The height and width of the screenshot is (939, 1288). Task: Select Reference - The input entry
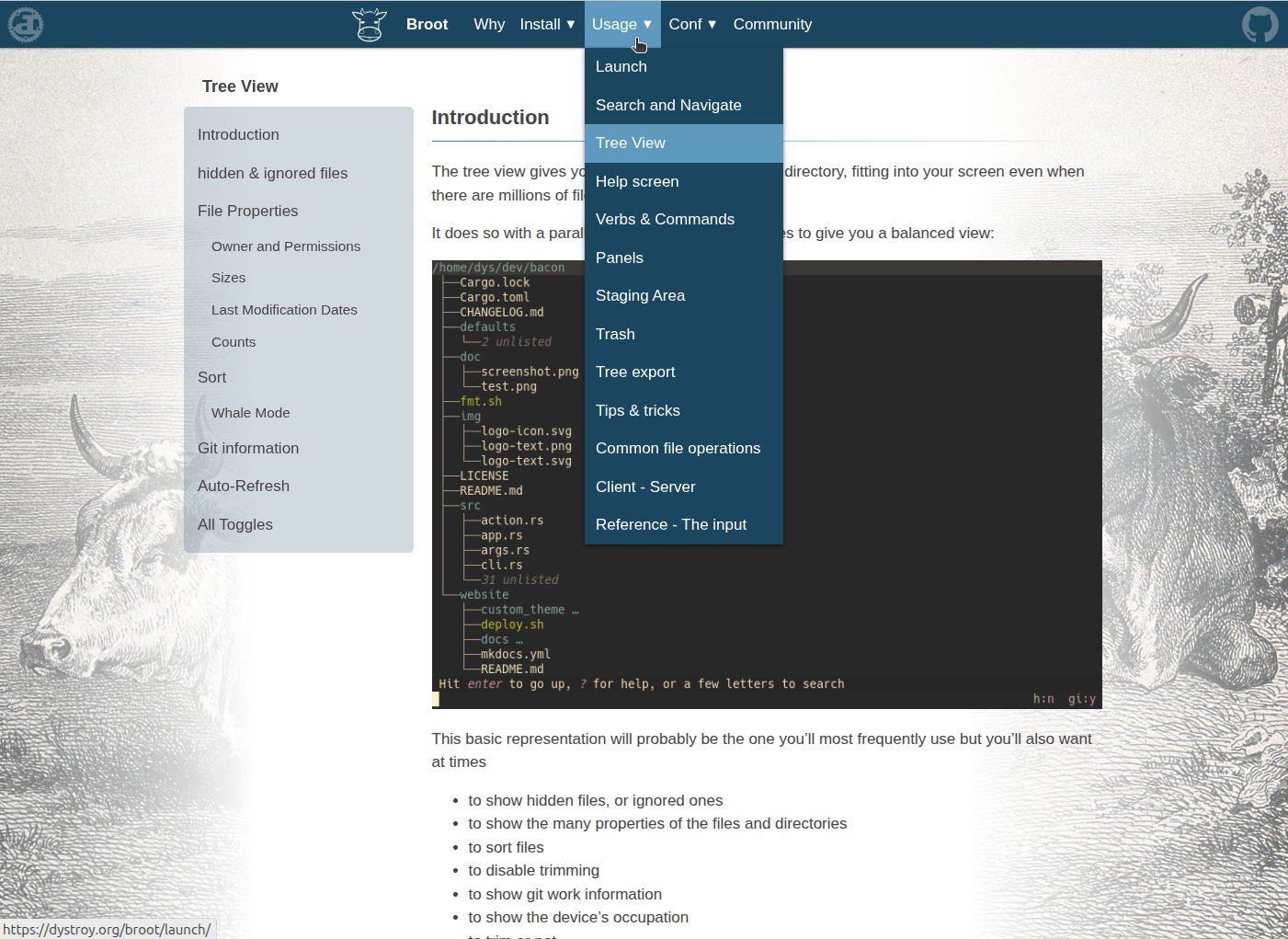pos(671,524)
